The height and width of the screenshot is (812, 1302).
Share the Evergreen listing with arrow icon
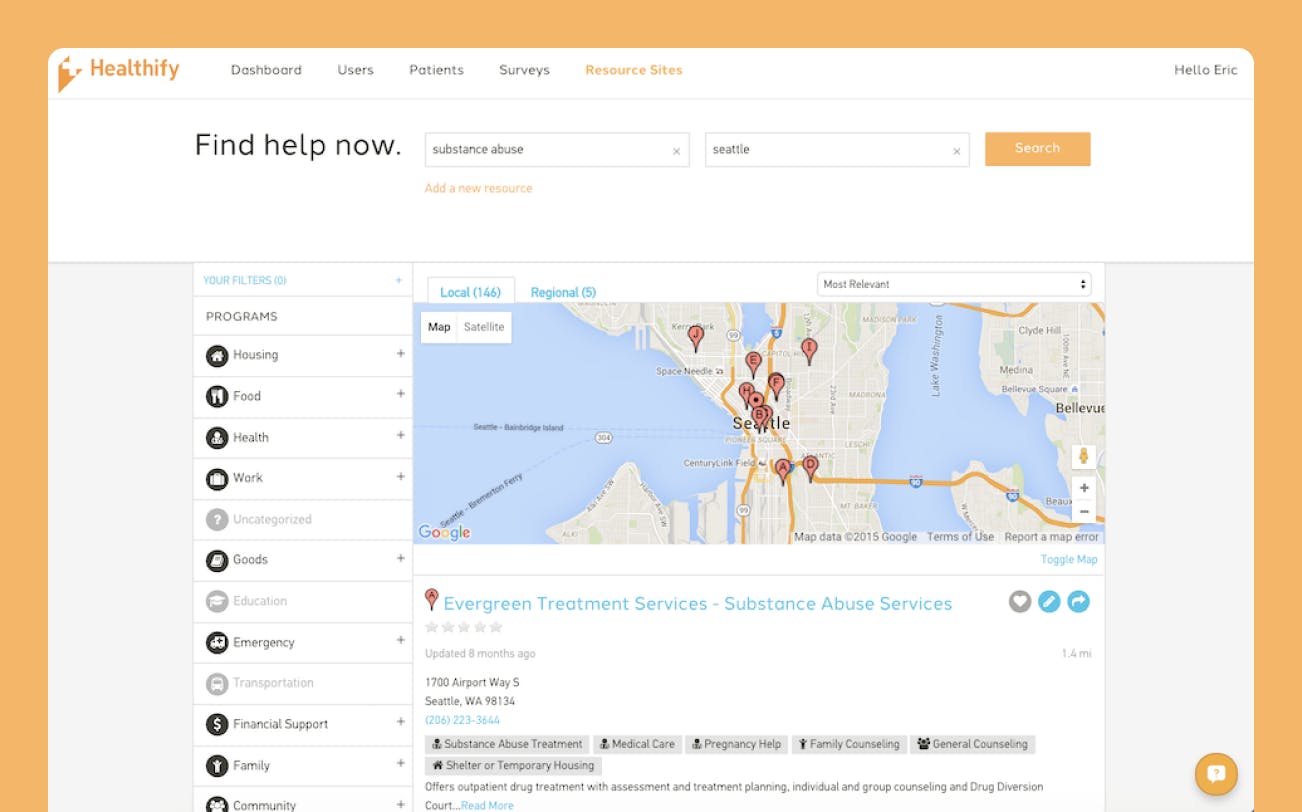point(1078,602)
